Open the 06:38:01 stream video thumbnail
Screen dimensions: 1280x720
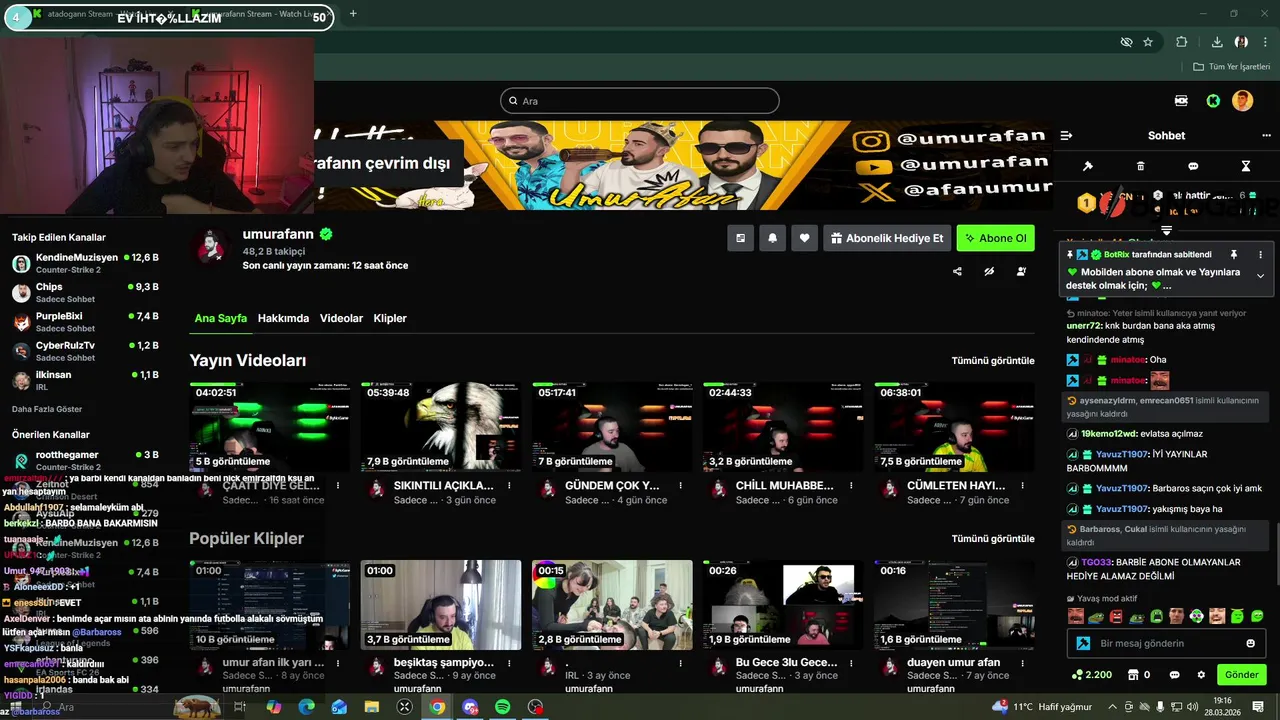click(x=954, y=427)
